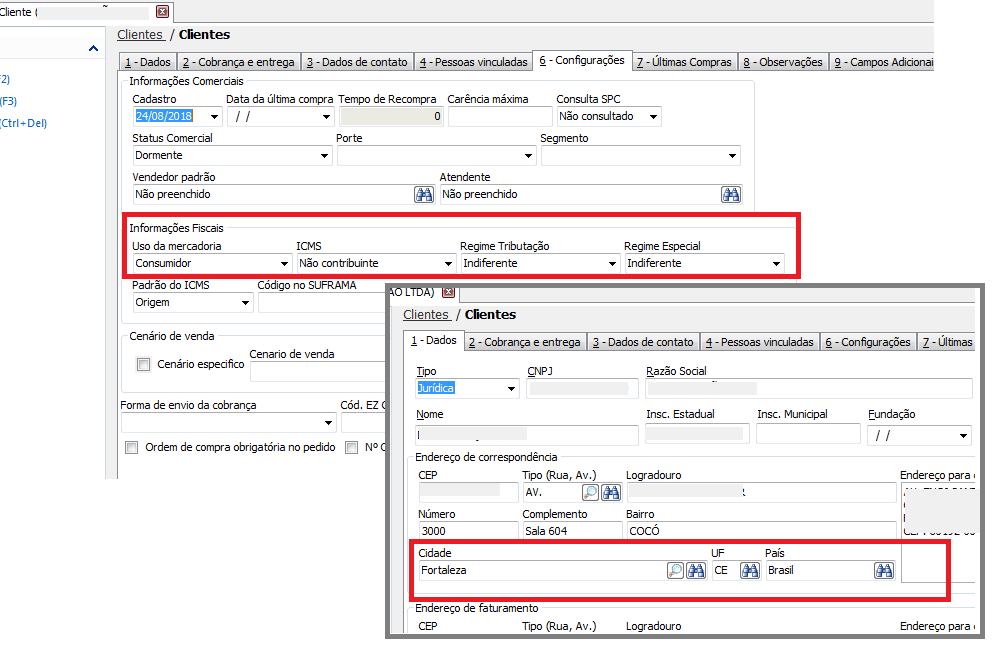Click Clientes breadcrumb link in front window
994x656 pixels.
pos(426,315)
